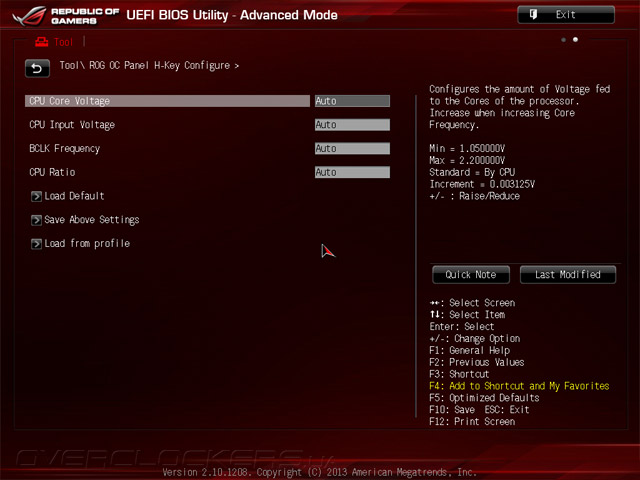The width and height of the screenshot is (640, 480).
Task: Select the CPU Input Voltage label
Action: pyautogui.click(x=72, y=125)
